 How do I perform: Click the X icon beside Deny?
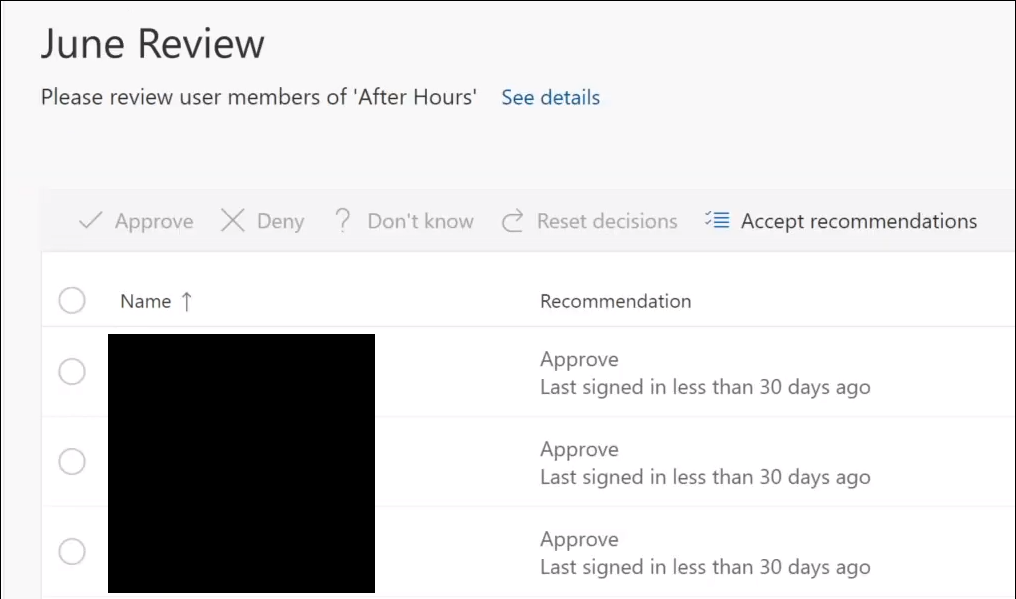232,221
